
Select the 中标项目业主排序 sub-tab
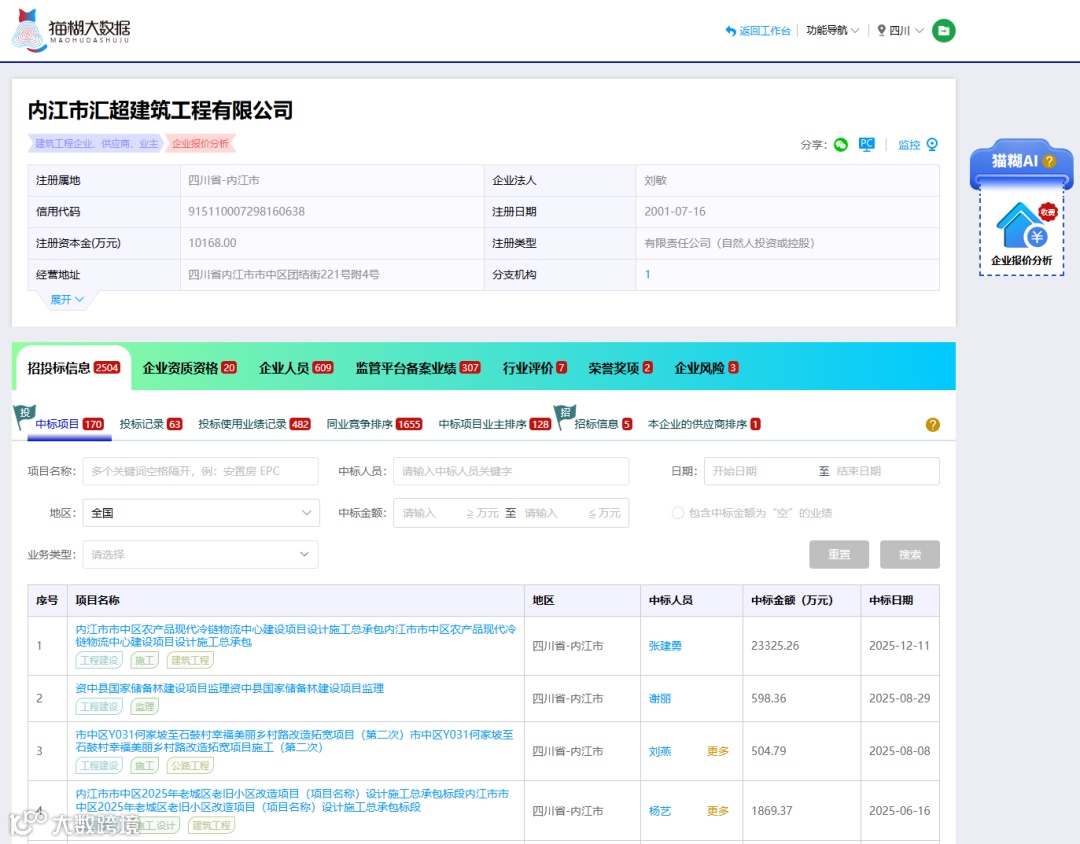[495, 424]
